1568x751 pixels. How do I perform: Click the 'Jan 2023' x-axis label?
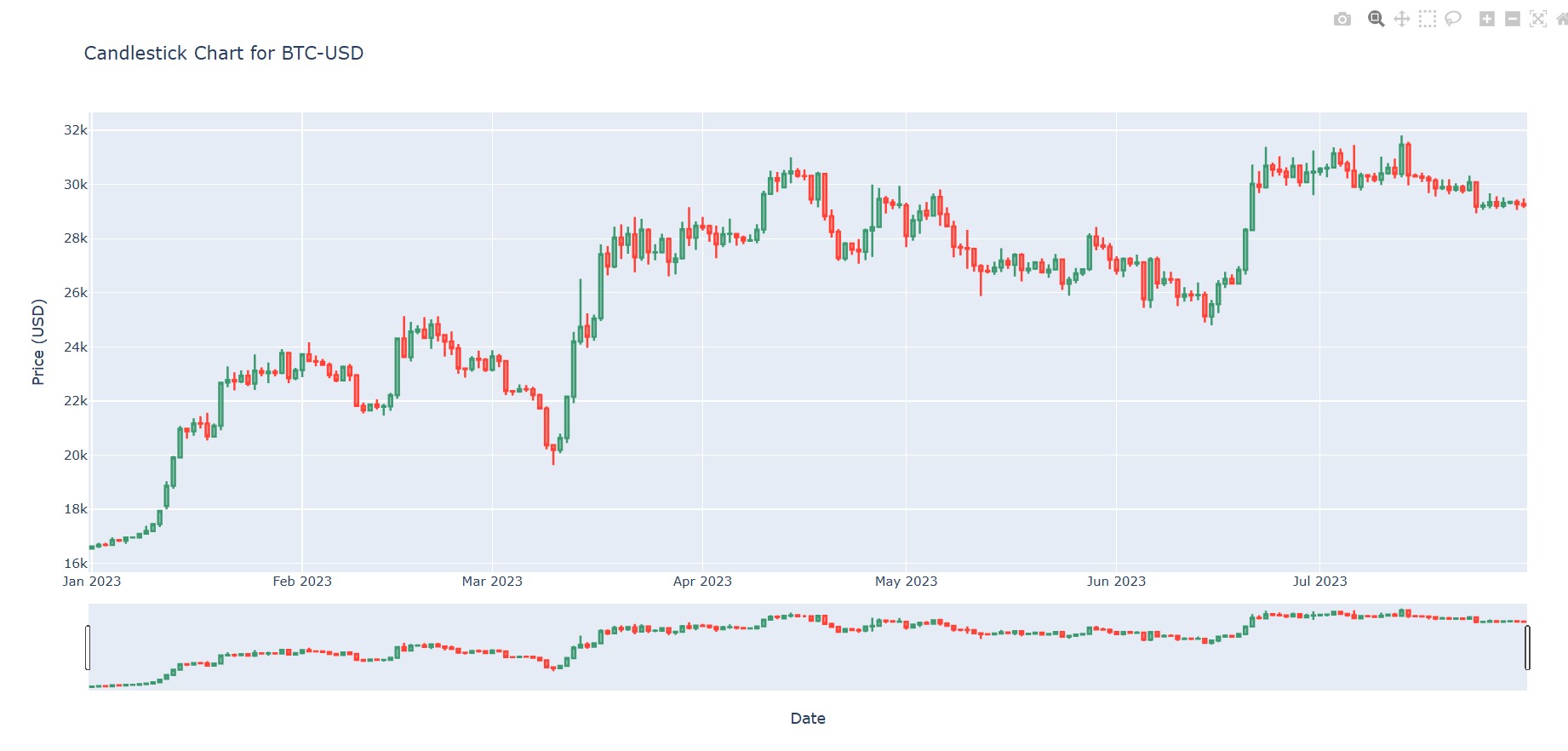click(x=92, y=581)
